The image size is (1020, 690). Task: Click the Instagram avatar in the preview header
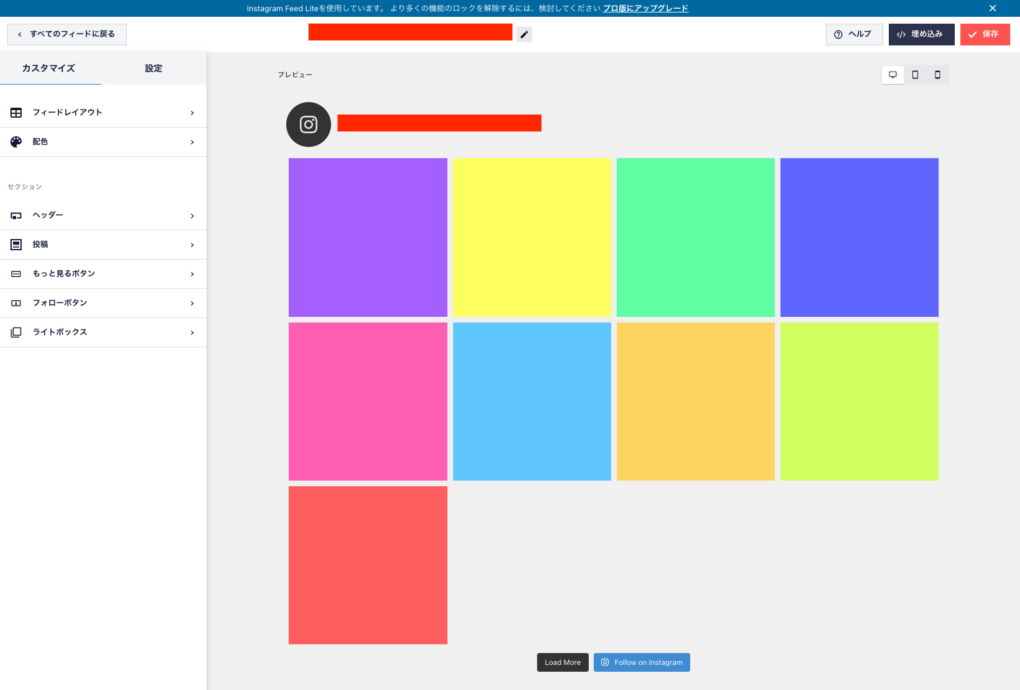[308, 124]
